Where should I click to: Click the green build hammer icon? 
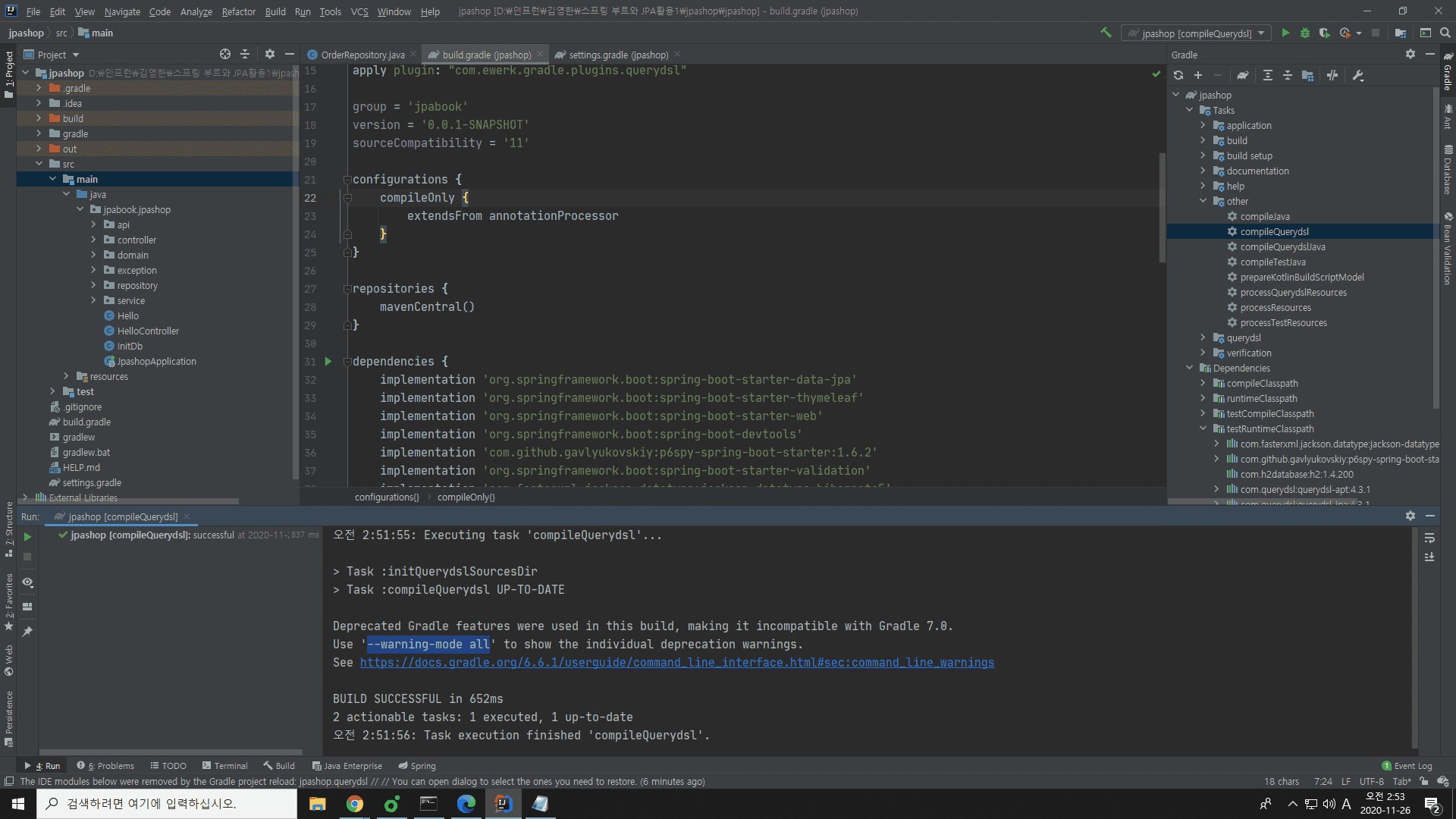[1106, 33]
